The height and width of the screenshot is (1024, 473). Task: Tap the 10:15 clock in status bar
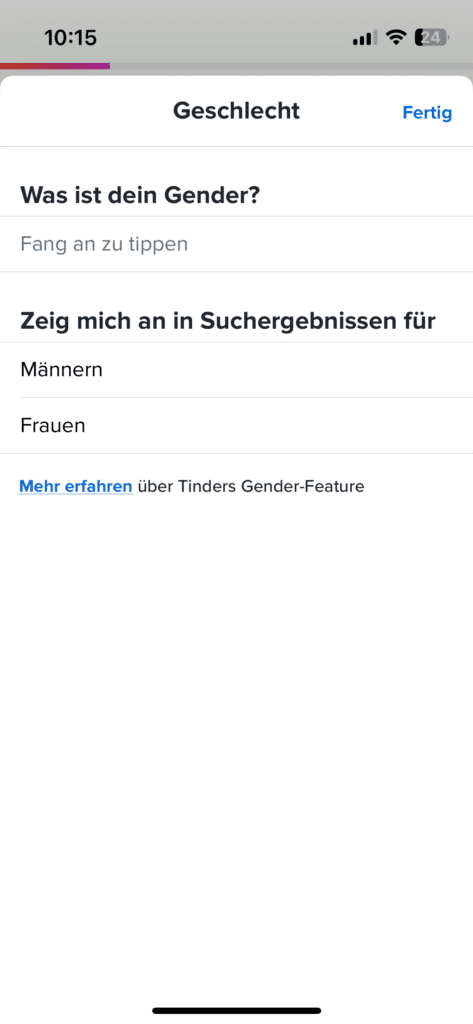71,38
